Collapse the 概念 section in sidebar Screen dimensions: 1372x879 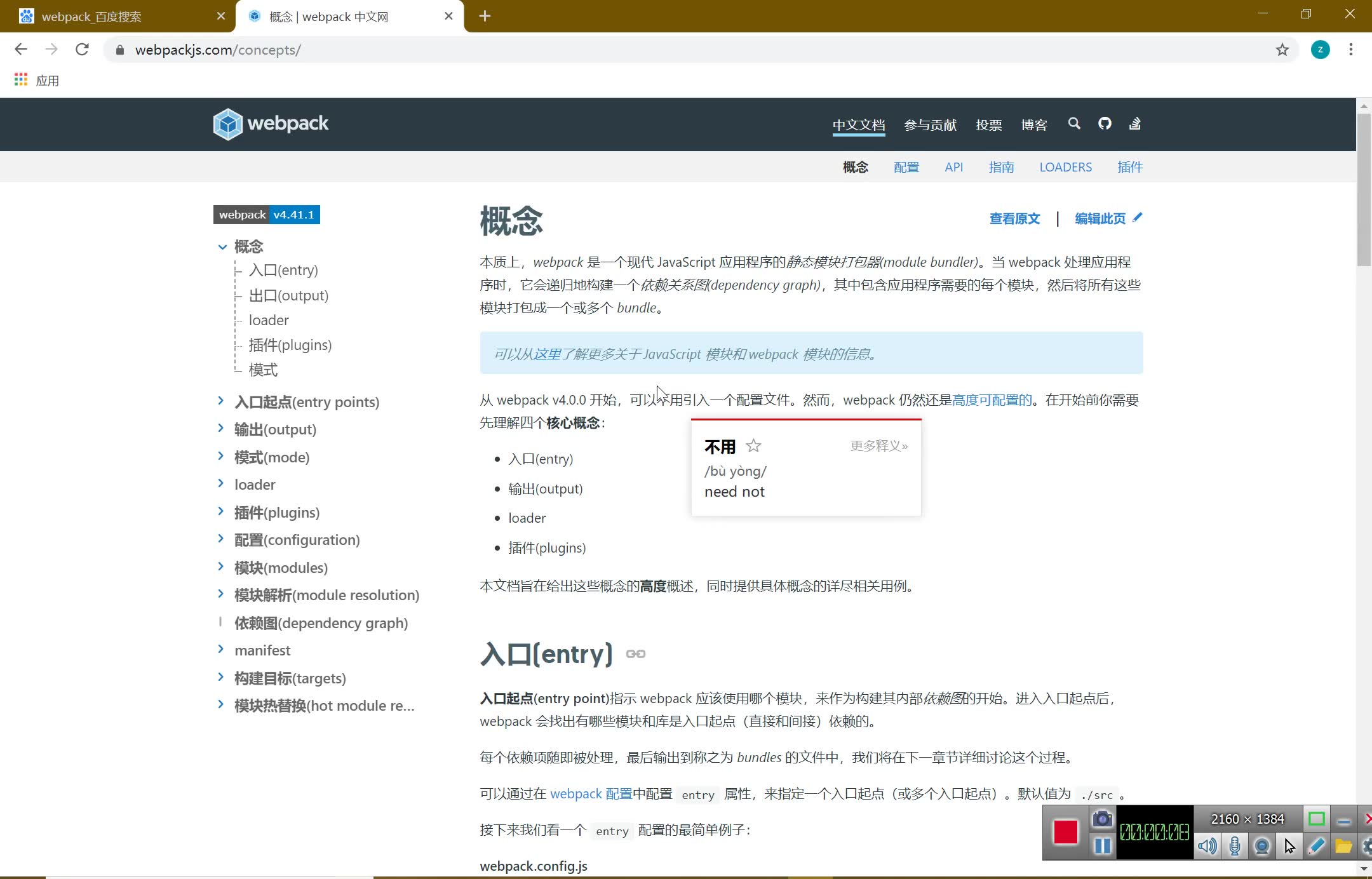(222, 247)
